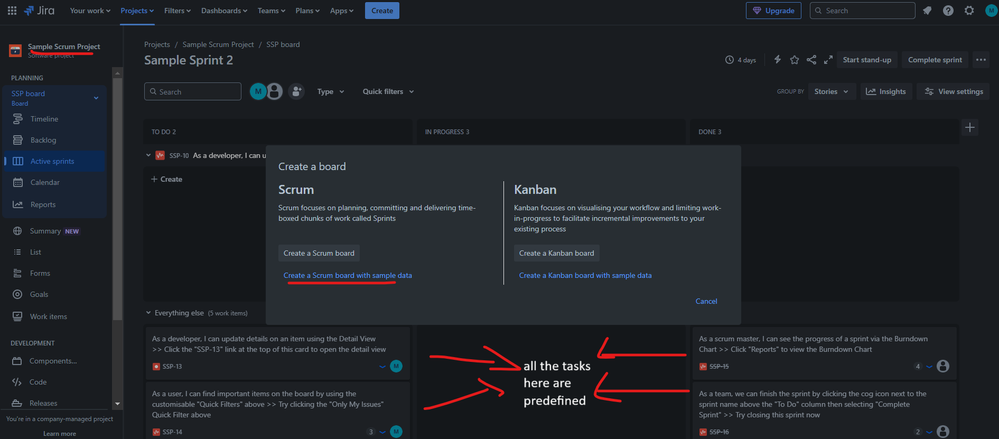999x439 pixels.
Task: Click Create a Scrum board with sample data
Action: (x=348, y=275)
